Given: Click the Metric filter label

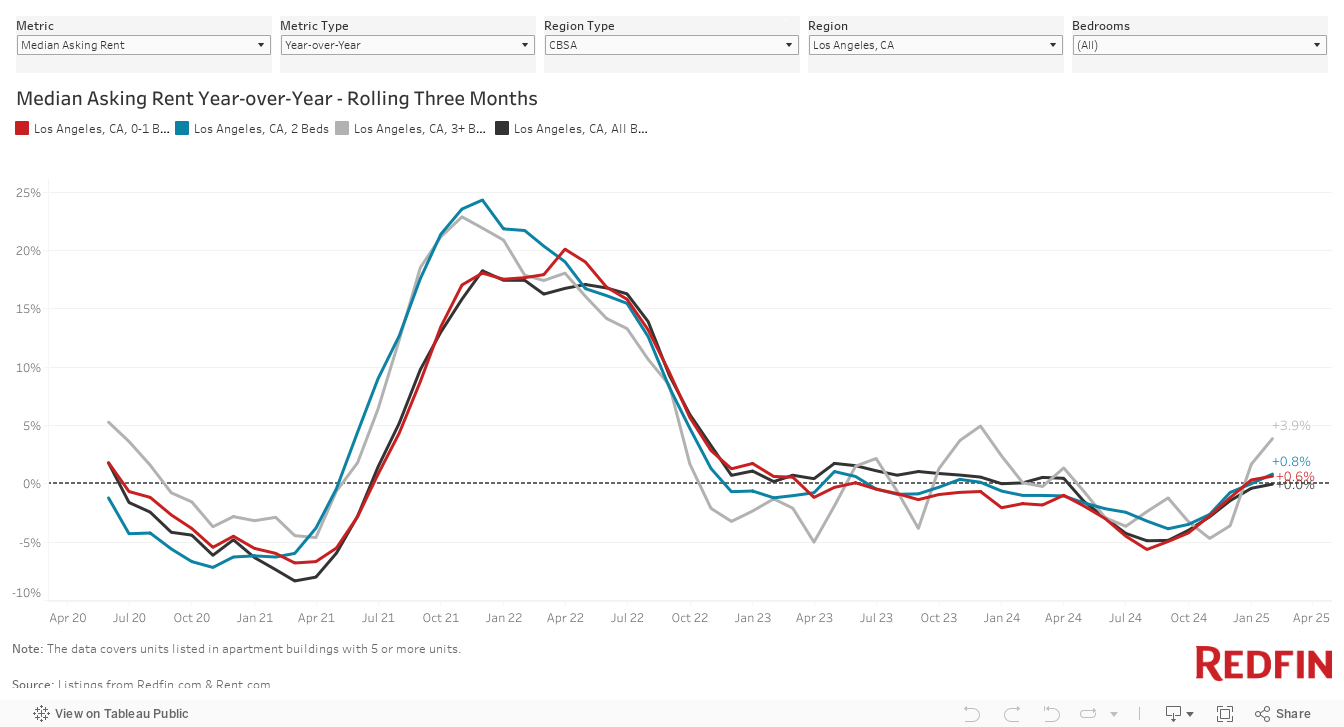Looking at the screenshot, I should click(35, 26).
